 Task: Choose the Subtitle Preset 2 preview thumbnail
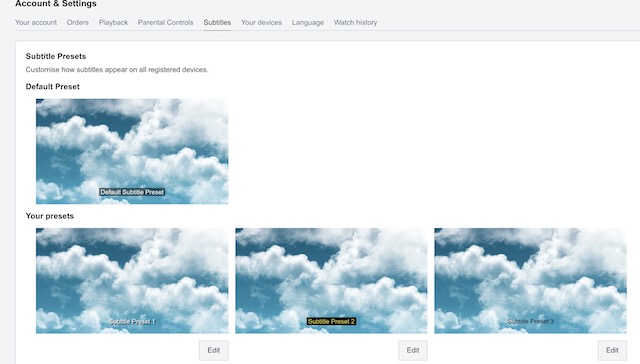(331, 281)
